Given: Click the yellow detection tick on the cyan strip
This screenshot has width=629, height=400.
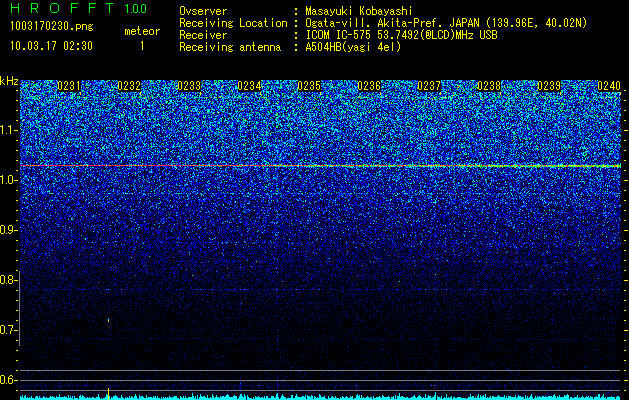Looking at the screenshot, I should pos(108,393).
